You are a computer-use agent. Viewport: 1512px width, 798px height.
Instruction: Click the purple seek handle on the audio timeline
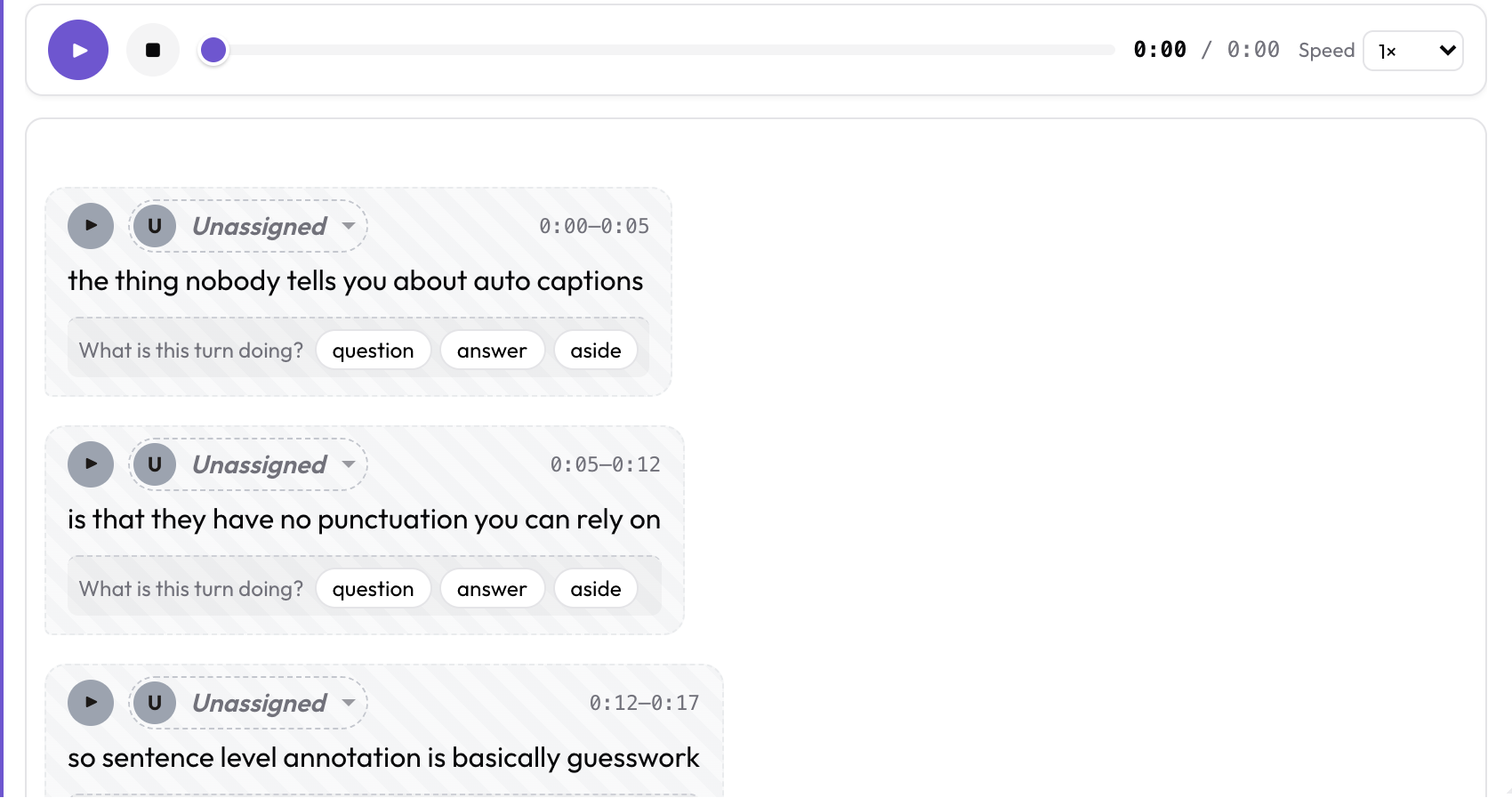point(213,50)
